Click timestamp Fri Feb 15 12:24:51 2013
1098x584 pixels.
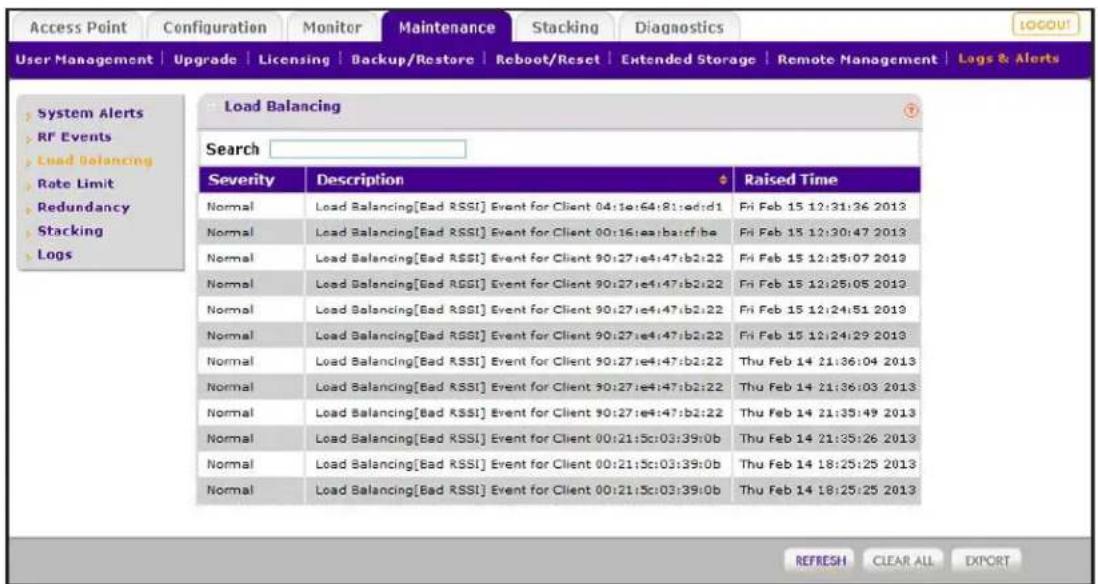click(823, 310)
